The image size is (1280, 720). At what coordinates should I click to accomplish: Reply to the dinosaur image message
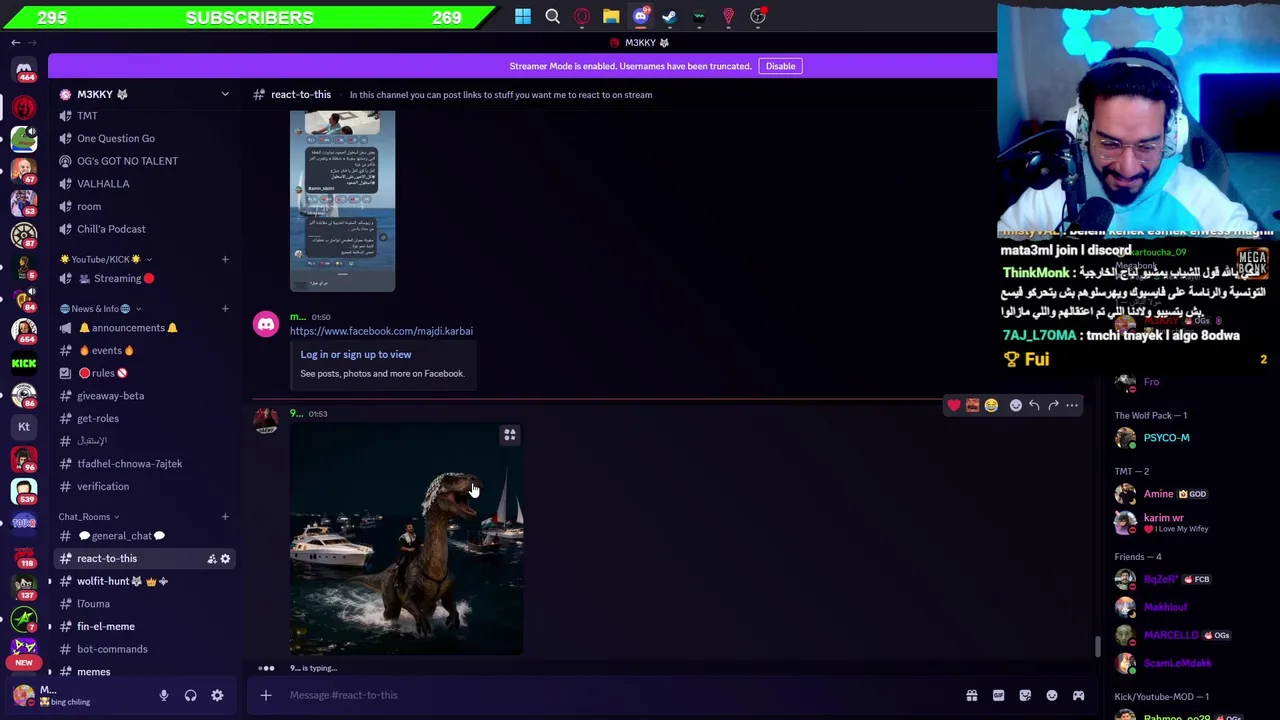(1034, 405)
